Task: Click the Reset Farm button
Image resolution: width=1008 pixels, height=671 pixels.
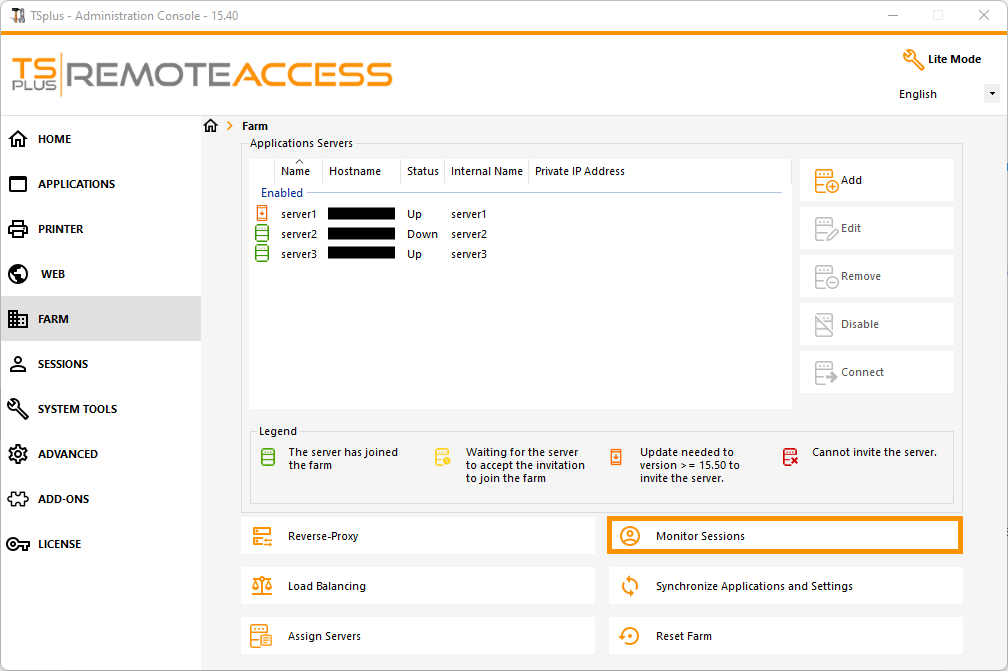Action: coord(786,636)
